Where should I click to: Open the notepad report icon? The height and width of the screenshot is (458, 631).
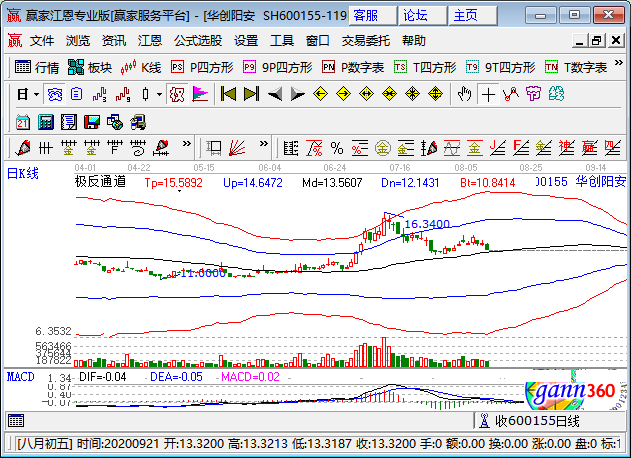pos(69,122)
